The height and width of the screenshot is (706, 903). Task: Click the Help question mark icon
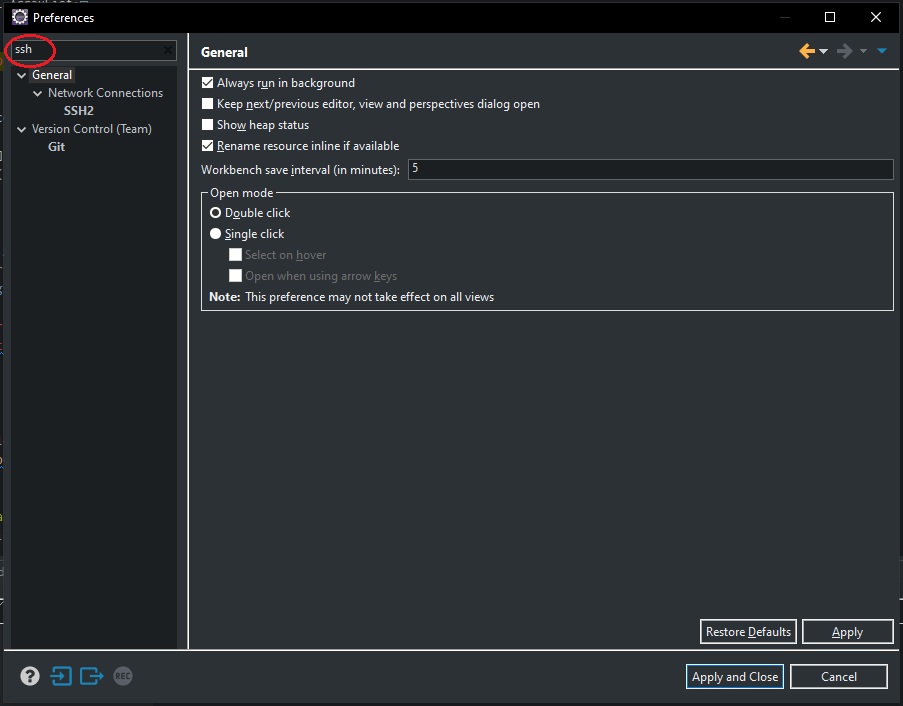pyautogui.click(x=30, y=676)
